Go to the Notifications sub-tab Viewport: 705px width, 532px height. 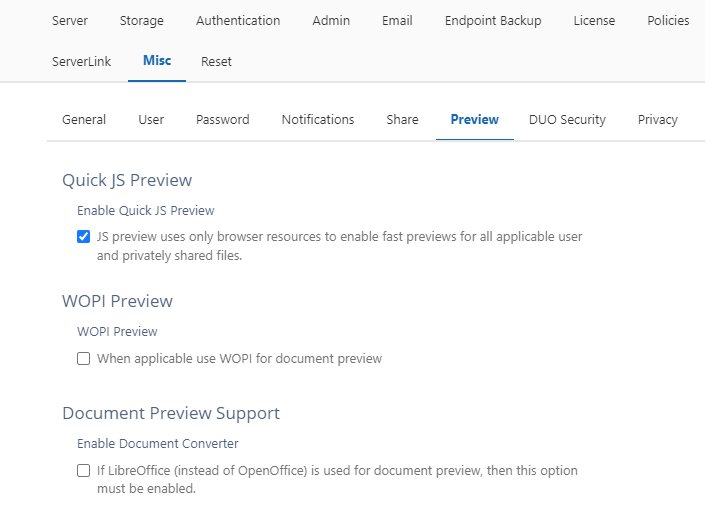tap(318, 119)
